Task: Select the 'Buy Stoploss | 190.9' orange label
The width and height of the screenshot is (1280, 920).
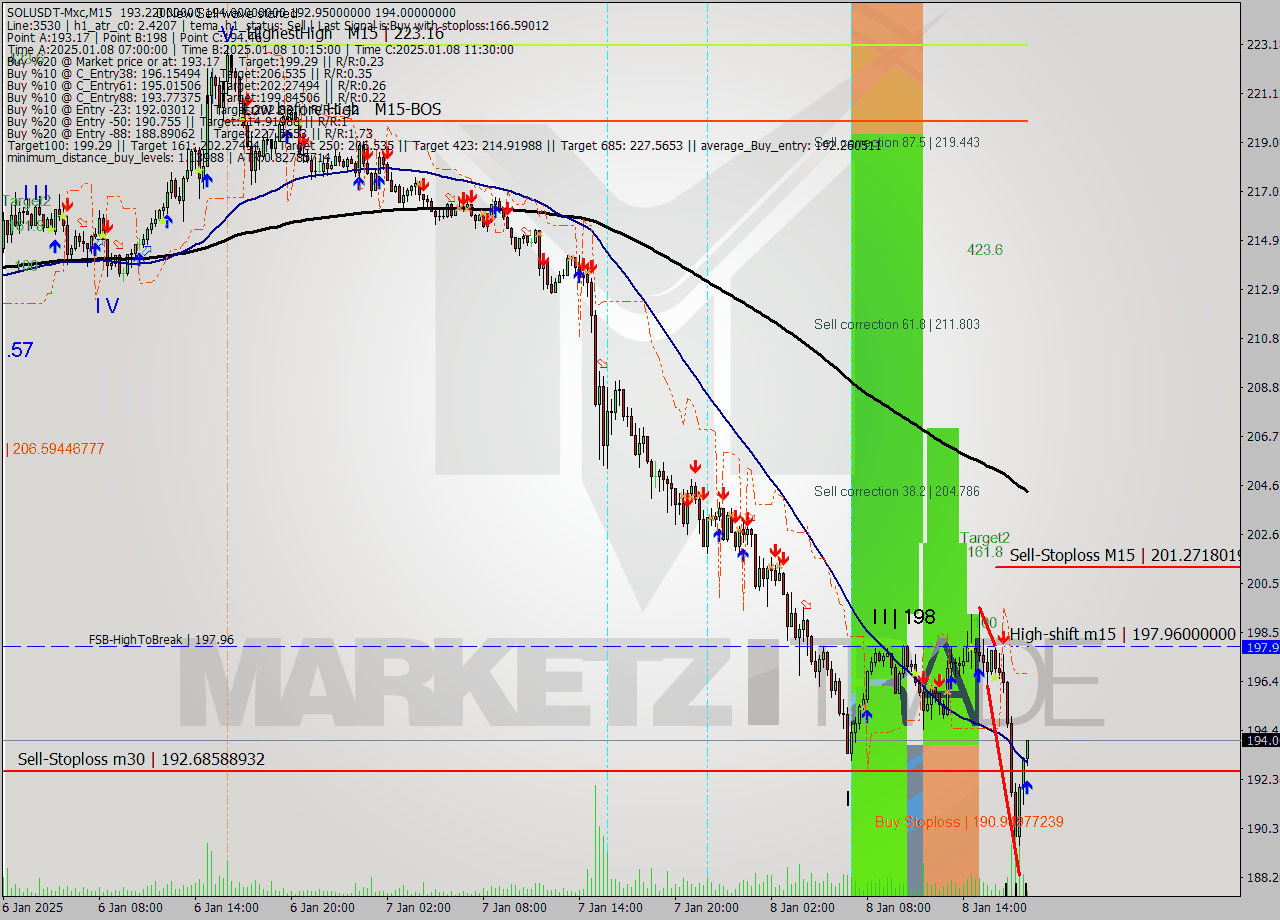Action: 969,822
